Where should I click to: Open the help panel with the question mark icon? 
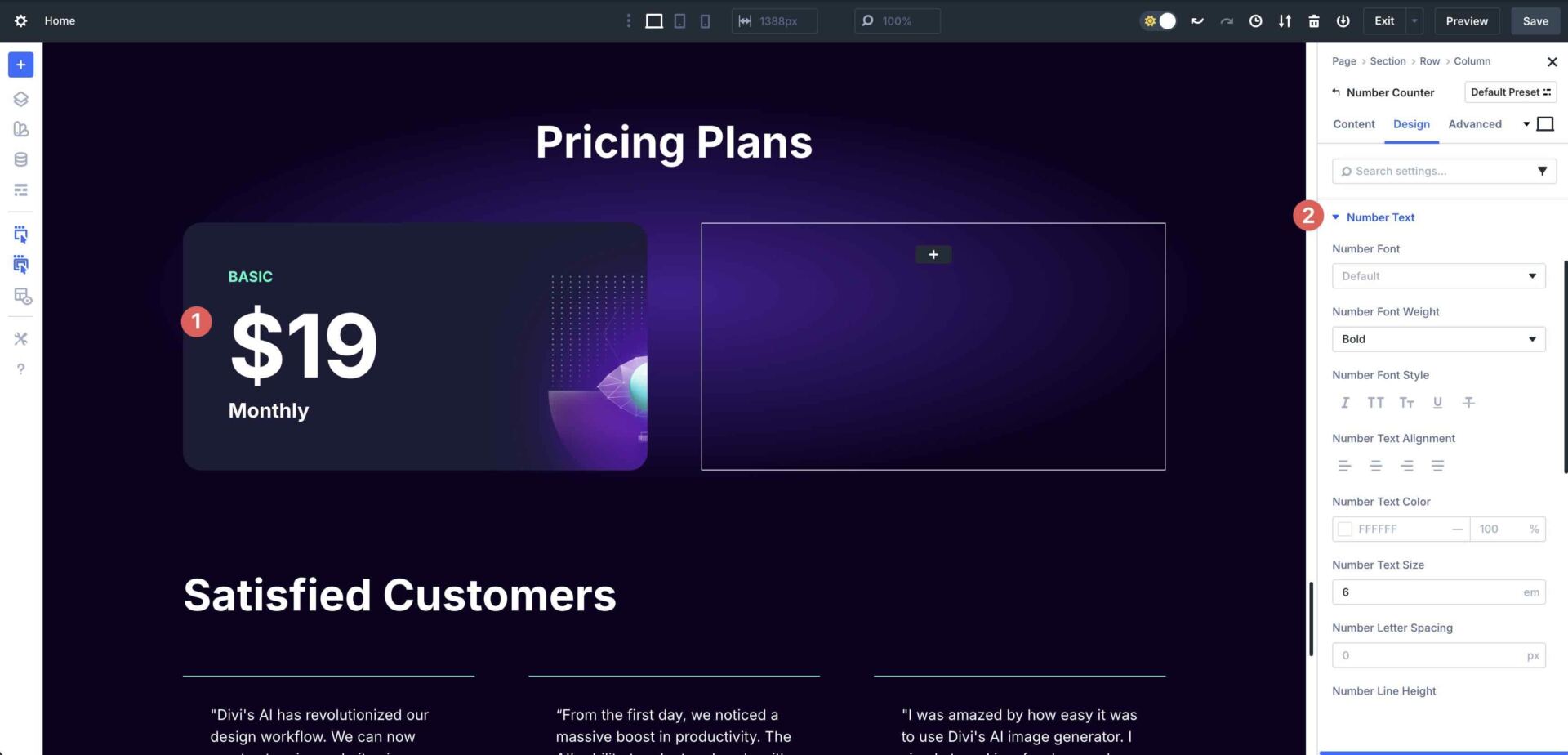pos(20,369)
